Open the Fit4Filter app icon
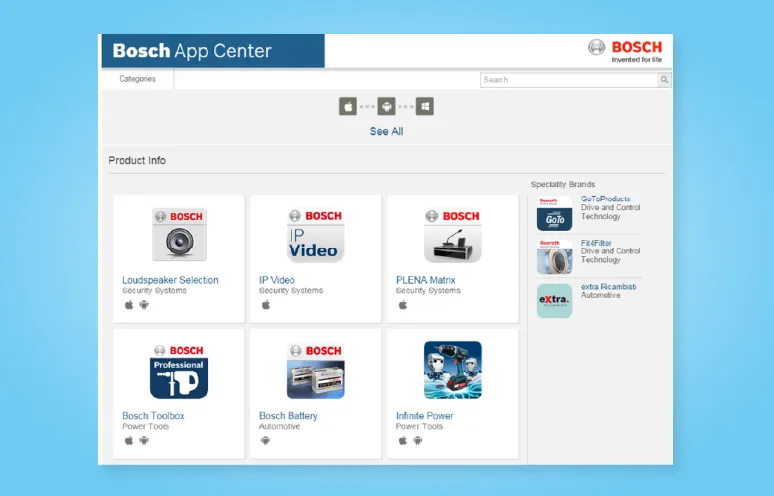Image resolution: width=774 pixels, height=496 pixels. (554, 257)
